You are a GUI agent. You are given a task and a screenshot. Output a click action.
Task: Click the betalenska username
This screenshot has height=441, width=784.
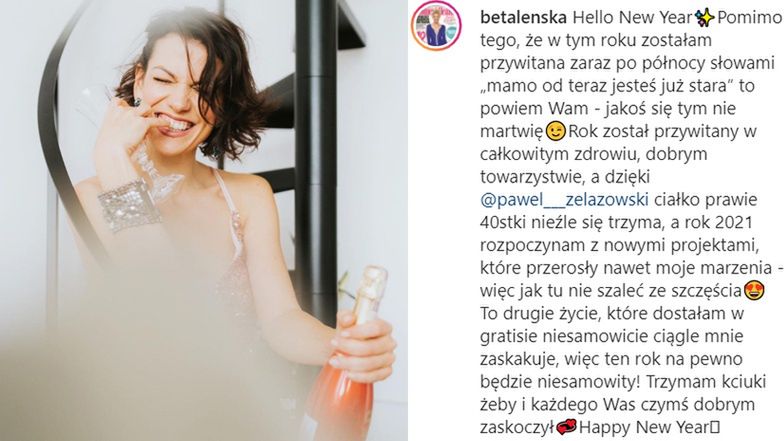[x=523, y=18]
